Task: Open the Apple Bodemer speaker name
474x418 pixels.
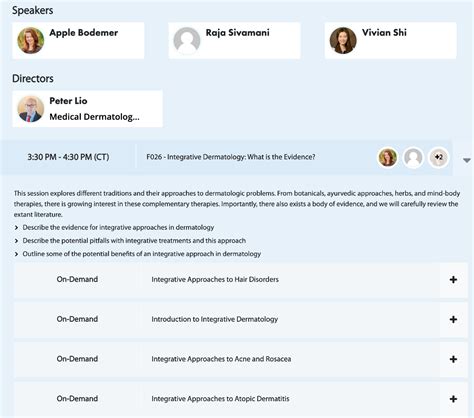Action: pos(84,33)
